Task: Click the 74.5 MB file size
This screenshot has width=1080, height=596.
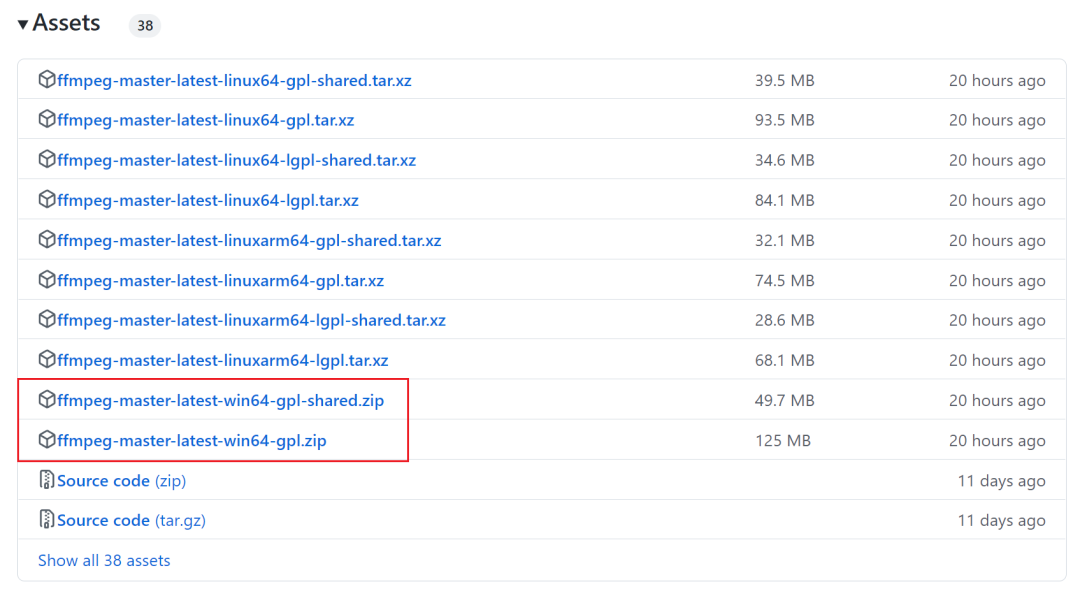Action: pos(785,280)
